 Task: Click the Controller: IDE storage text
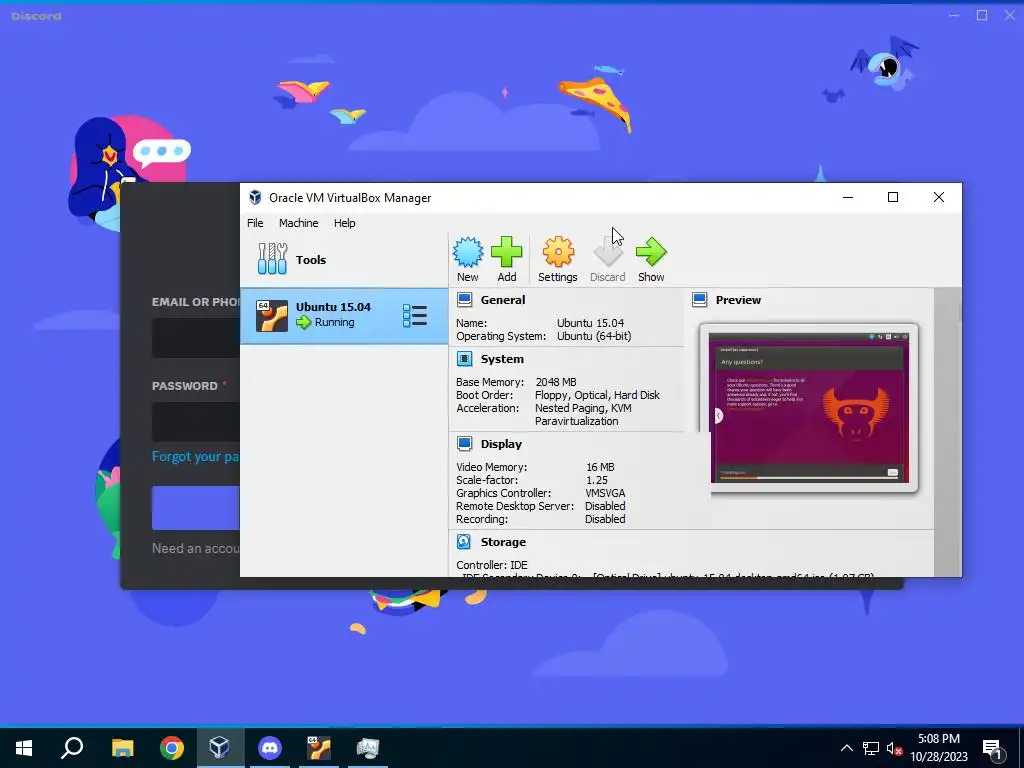(492, 564)
